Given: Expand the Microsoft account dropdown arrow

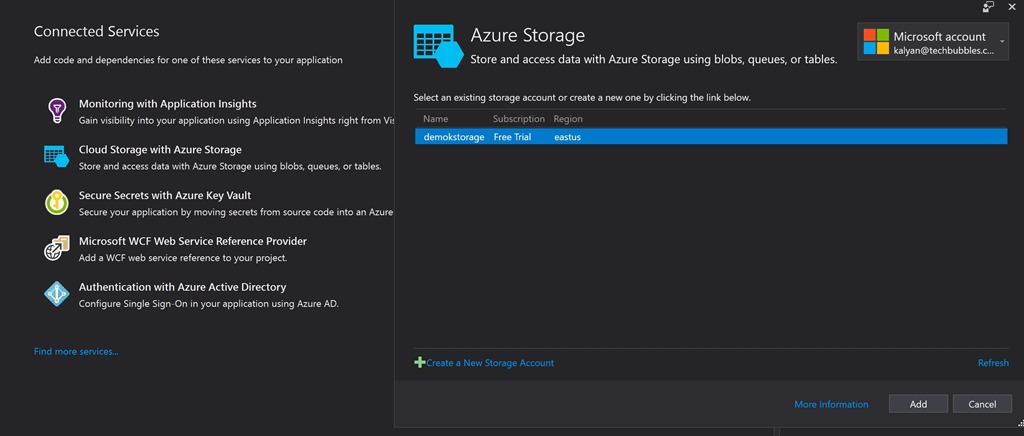Looking at the screenshot, I should point(1002,42).
